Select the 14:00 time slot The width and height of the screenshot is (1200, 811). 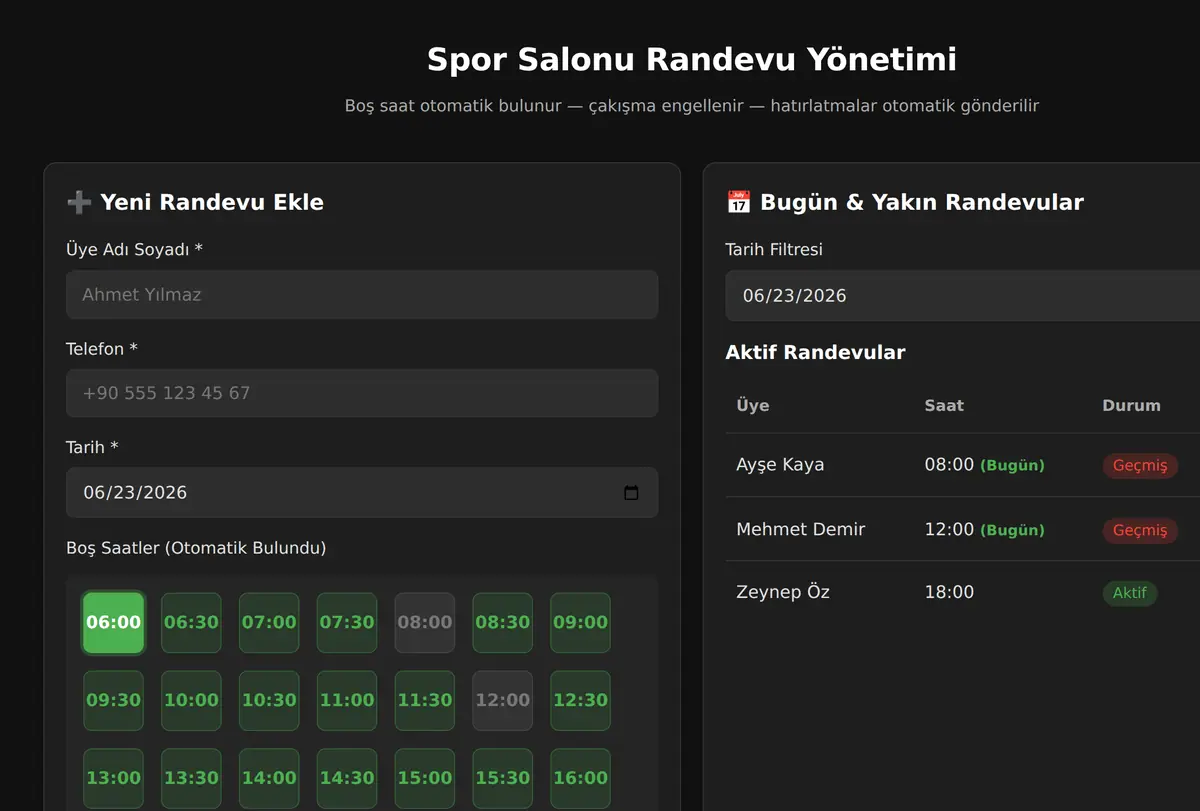point(269,778)
